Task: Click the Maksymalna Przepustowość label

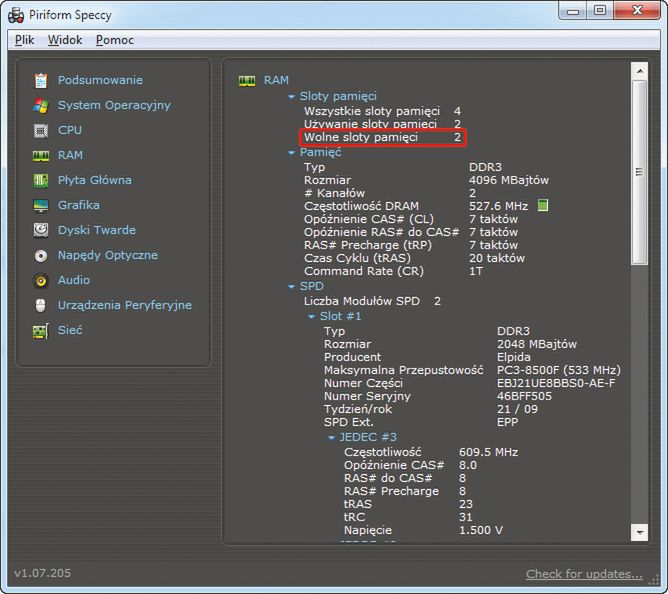Action: coord(403,370)
